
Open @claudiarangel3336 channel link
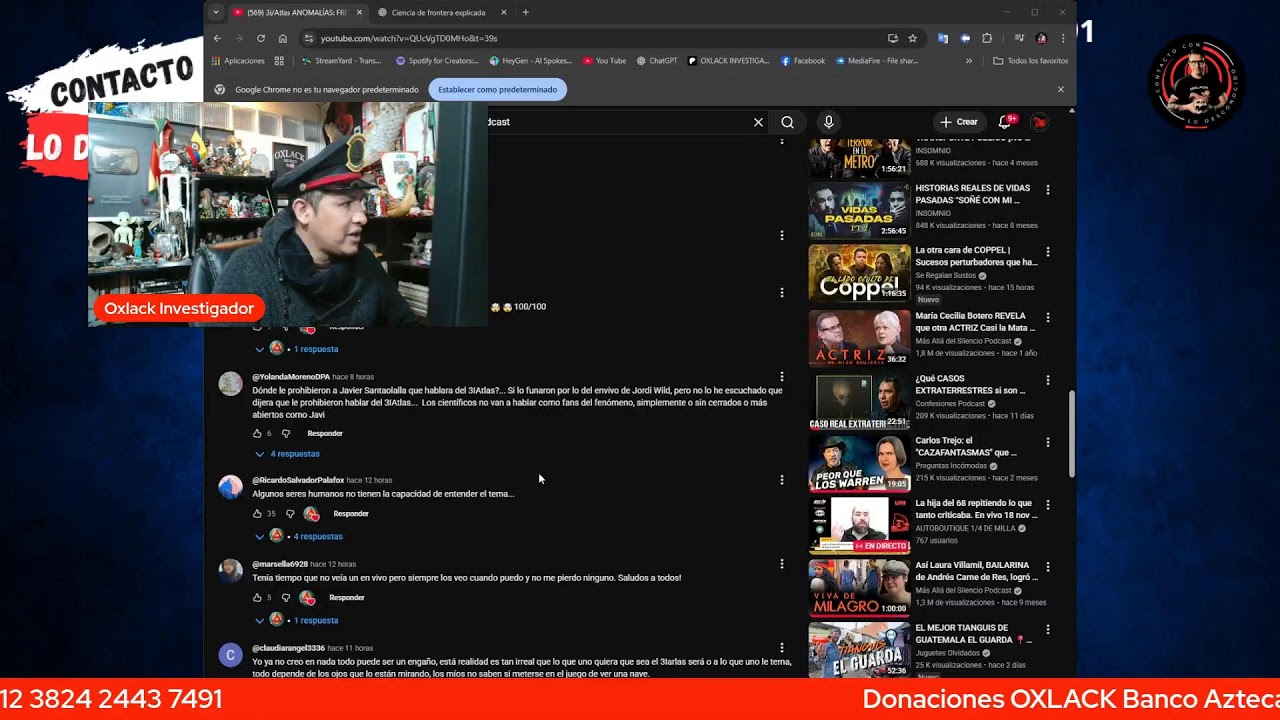pyautogui.click(x=288, y=648)
